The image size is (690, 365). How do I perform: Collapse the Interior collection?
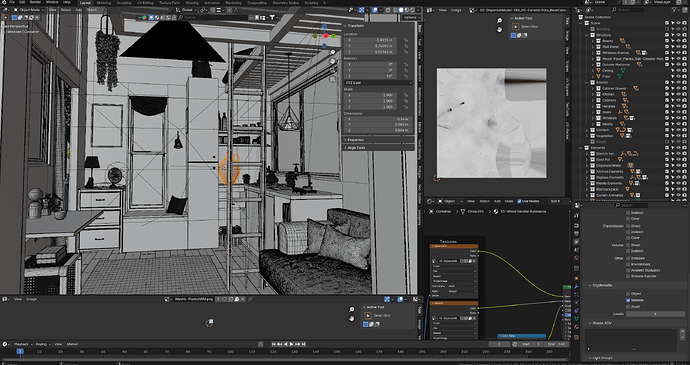(587, 82)
